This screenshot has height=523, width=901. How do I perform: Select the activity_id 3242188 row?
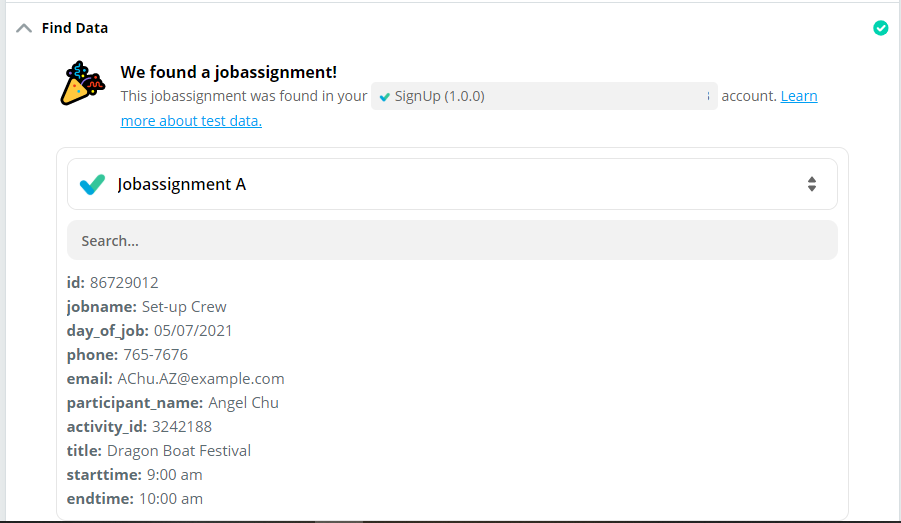[139, 427]
